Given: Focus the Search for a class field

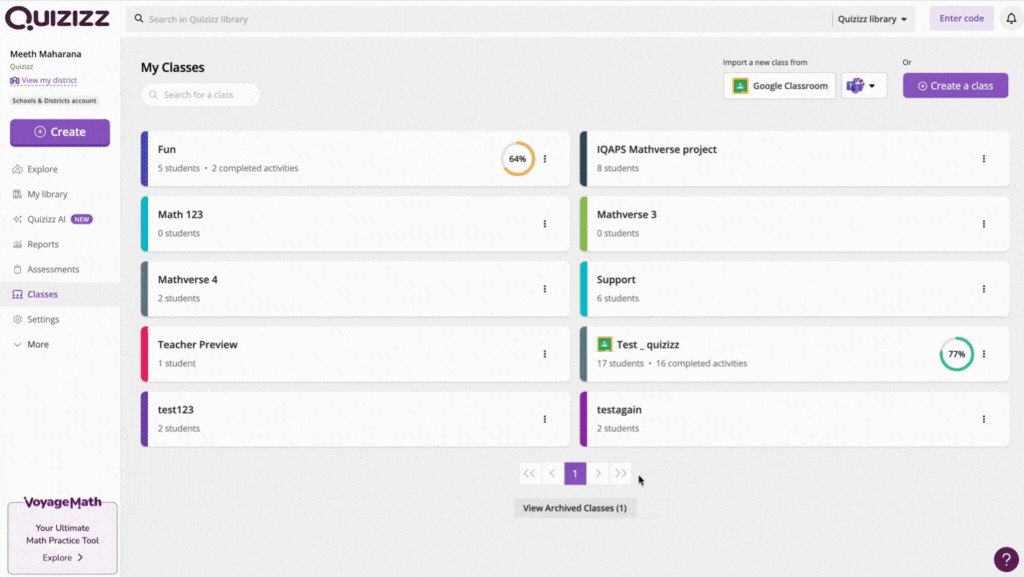Looking at the screenshot, I should click(200, 95).
